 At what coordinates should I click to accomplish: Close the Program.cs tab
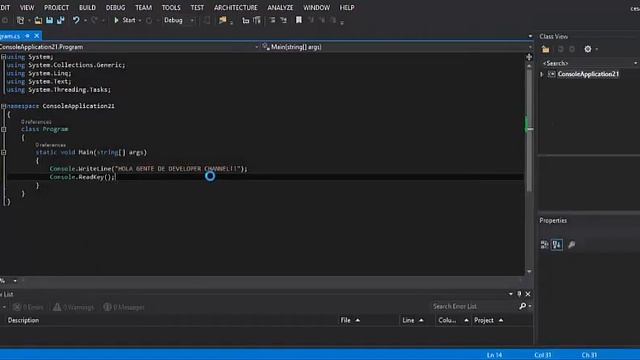pyautogui.click(x=37, y=36)
